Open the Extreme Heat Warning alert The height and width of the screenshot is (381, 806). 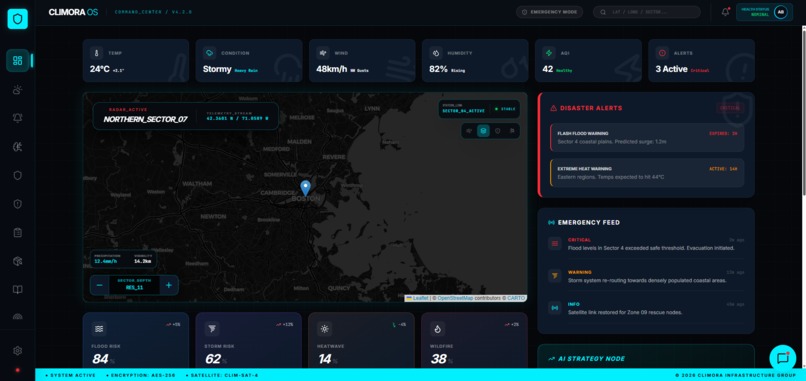click(x=647, y=173)
